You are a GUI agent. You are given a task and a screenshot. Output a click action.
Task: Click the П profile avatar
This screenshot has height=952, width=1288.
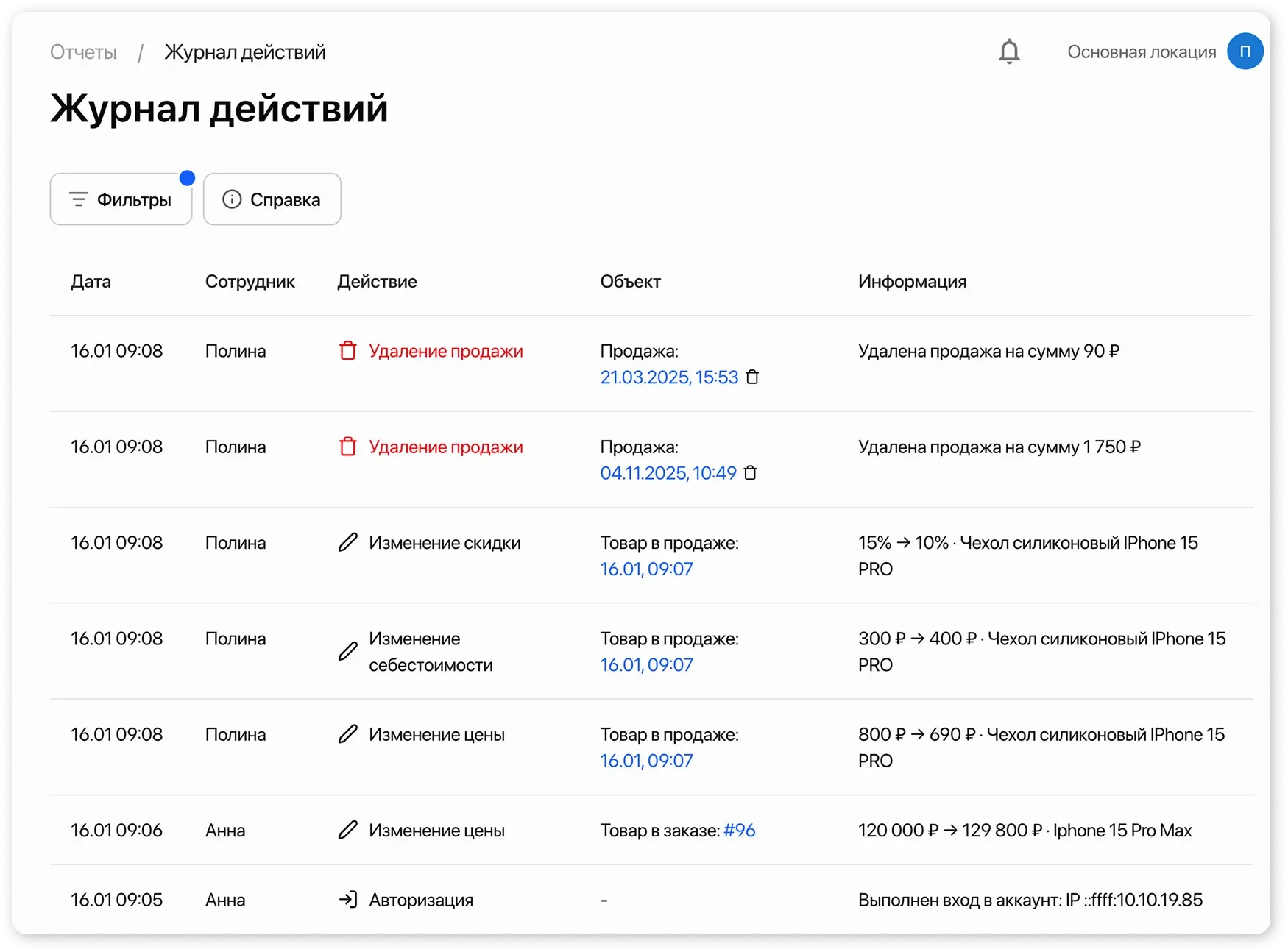coord(1245,51)
